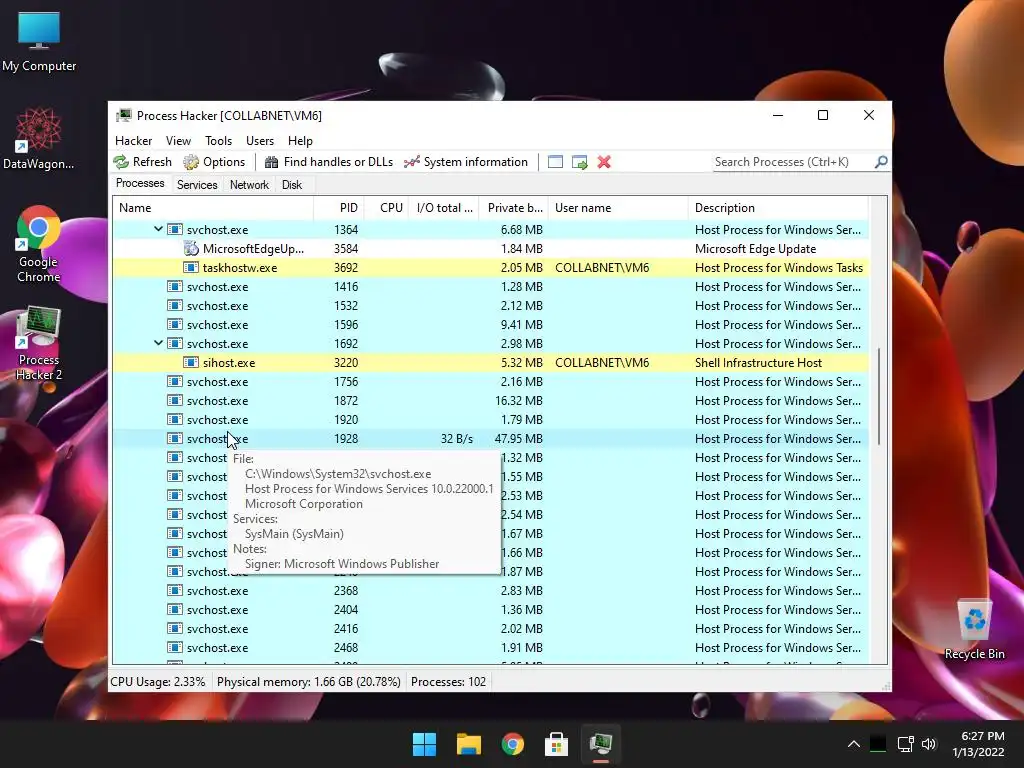Open the View menu
This screenshot has width=1024, height=768.
[x=178, y=140]
